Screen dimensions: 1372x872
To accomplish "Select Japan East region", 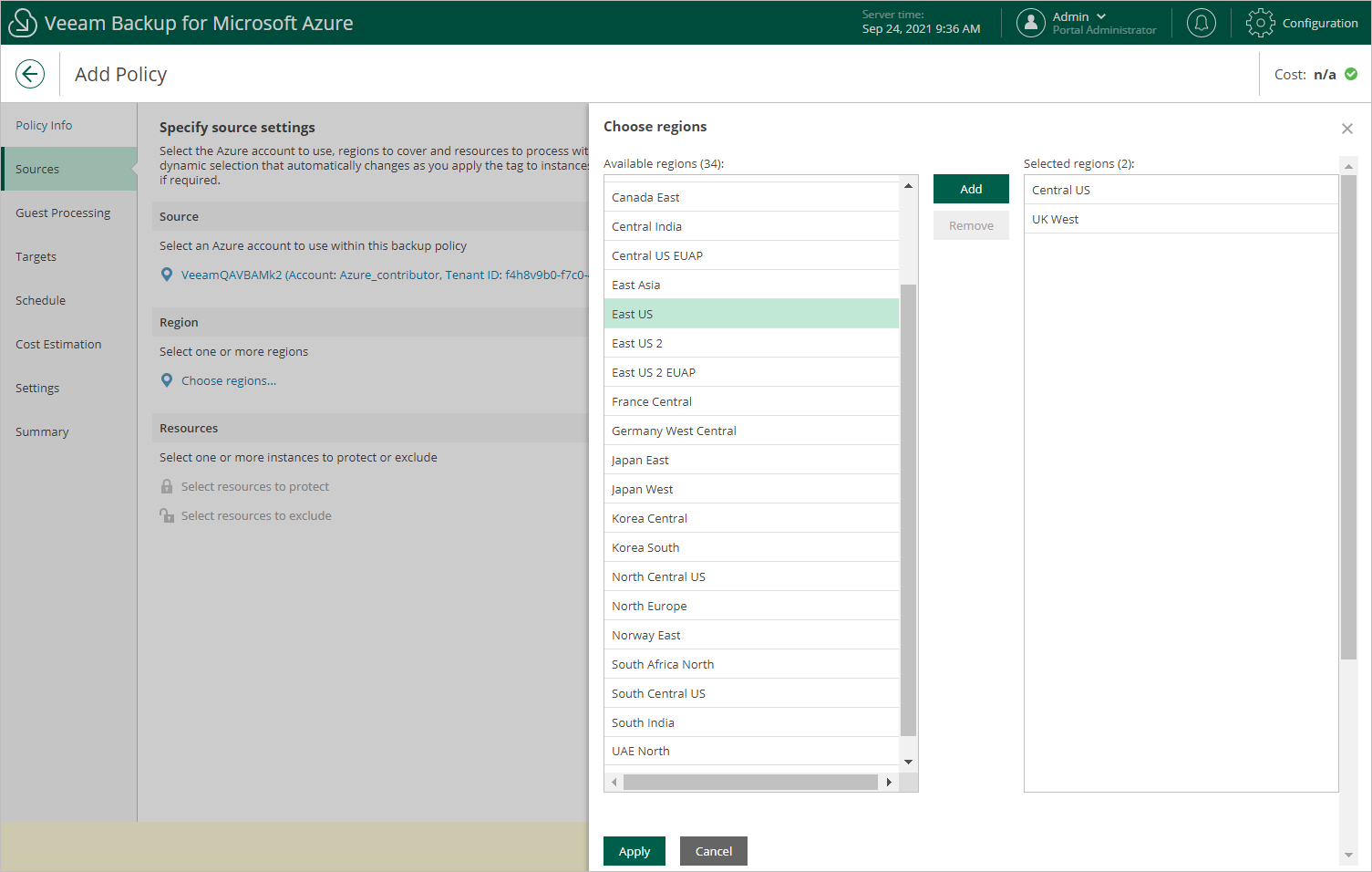I will point(752,460).
